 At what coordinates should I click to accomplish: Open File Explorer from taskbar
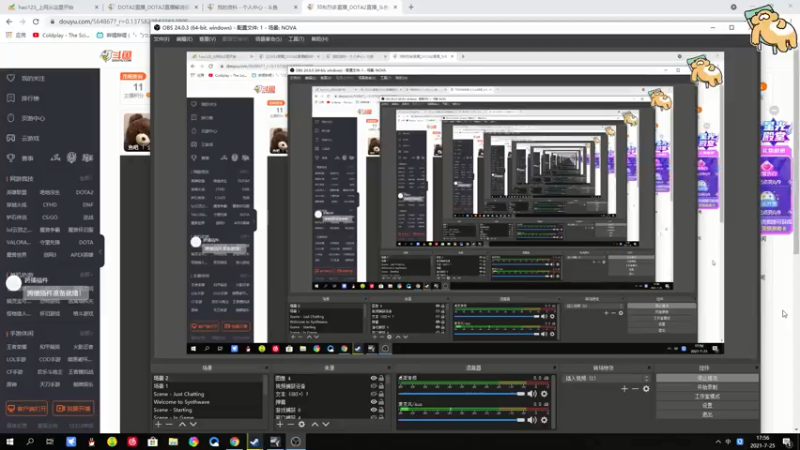point(173,442)
